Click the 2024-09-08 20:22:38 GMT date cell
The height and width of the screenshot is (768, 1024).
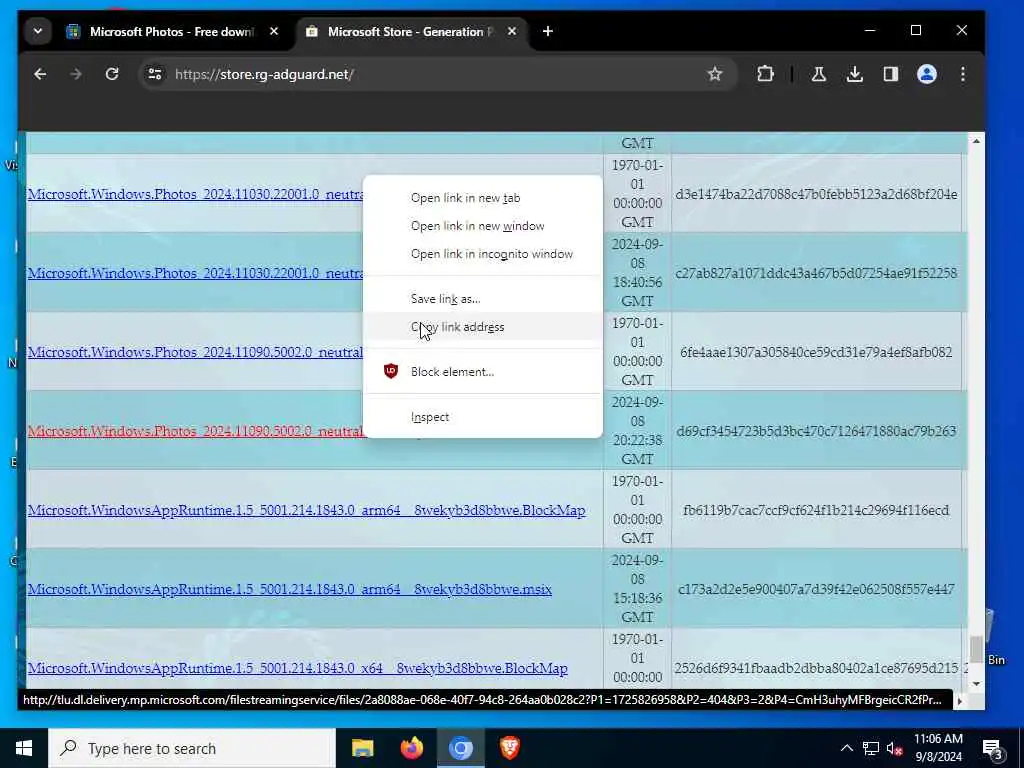tap(637, 430)
